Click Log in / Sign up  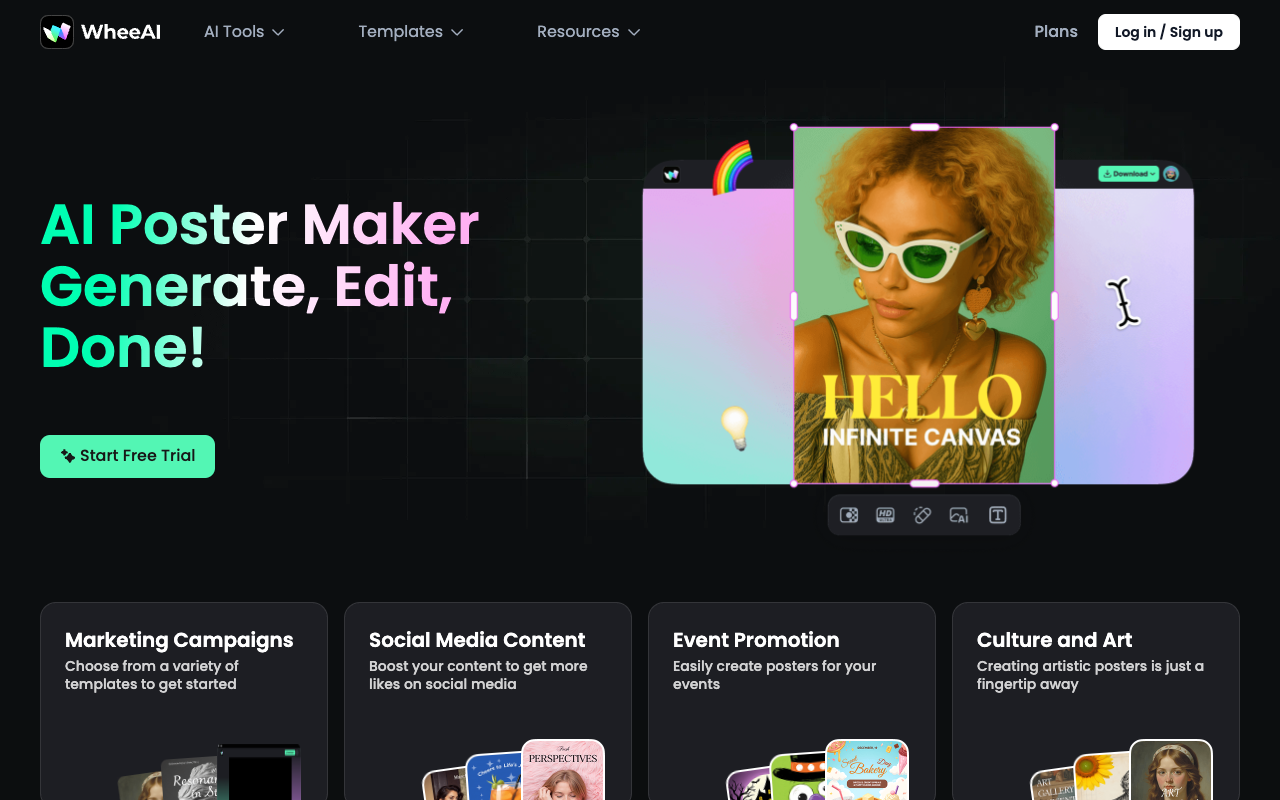1168,31
